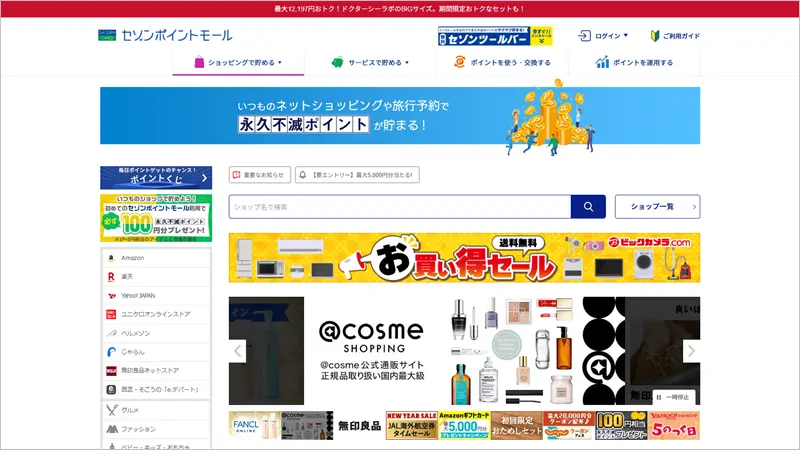Viewport: 800px width, 450px height.
Task: Click the UNIQLO red logo icon
Action: [111, 314]
